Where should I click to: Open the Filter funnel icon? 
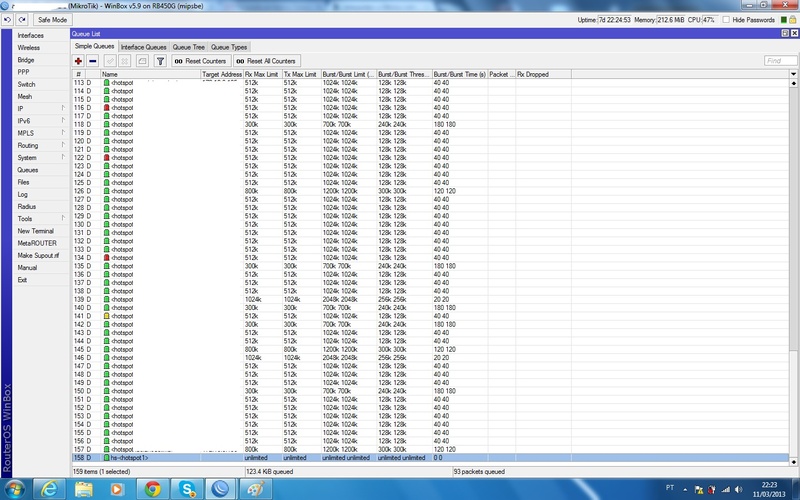point(160,61)
